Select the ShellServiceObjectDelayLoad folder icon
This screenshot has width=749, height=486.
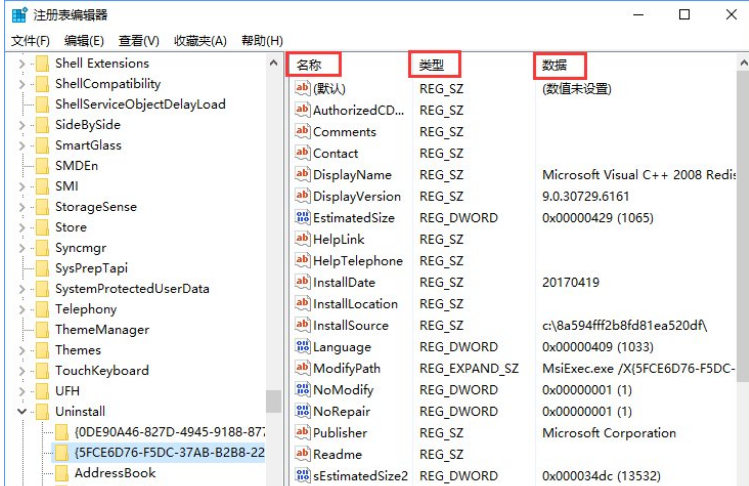[43, 104]
